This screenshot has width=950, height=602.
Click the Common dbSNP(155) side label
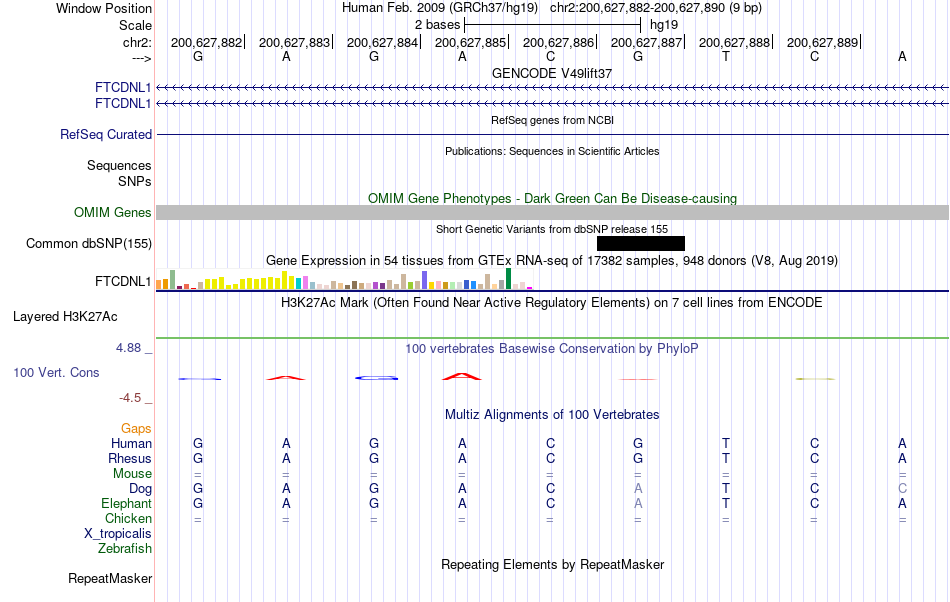tap(88, 243)
